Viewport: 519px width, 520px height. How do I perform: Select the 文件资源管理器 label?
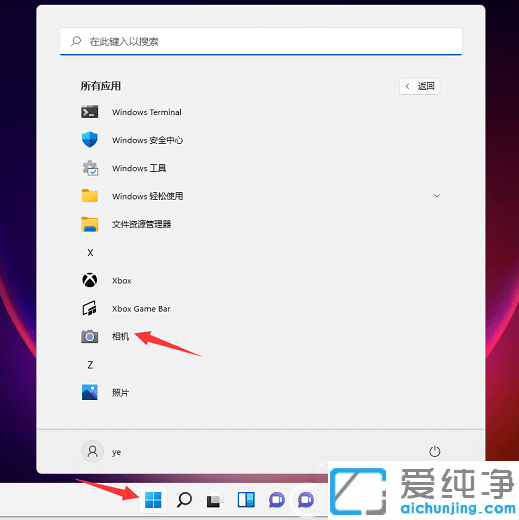141,224
